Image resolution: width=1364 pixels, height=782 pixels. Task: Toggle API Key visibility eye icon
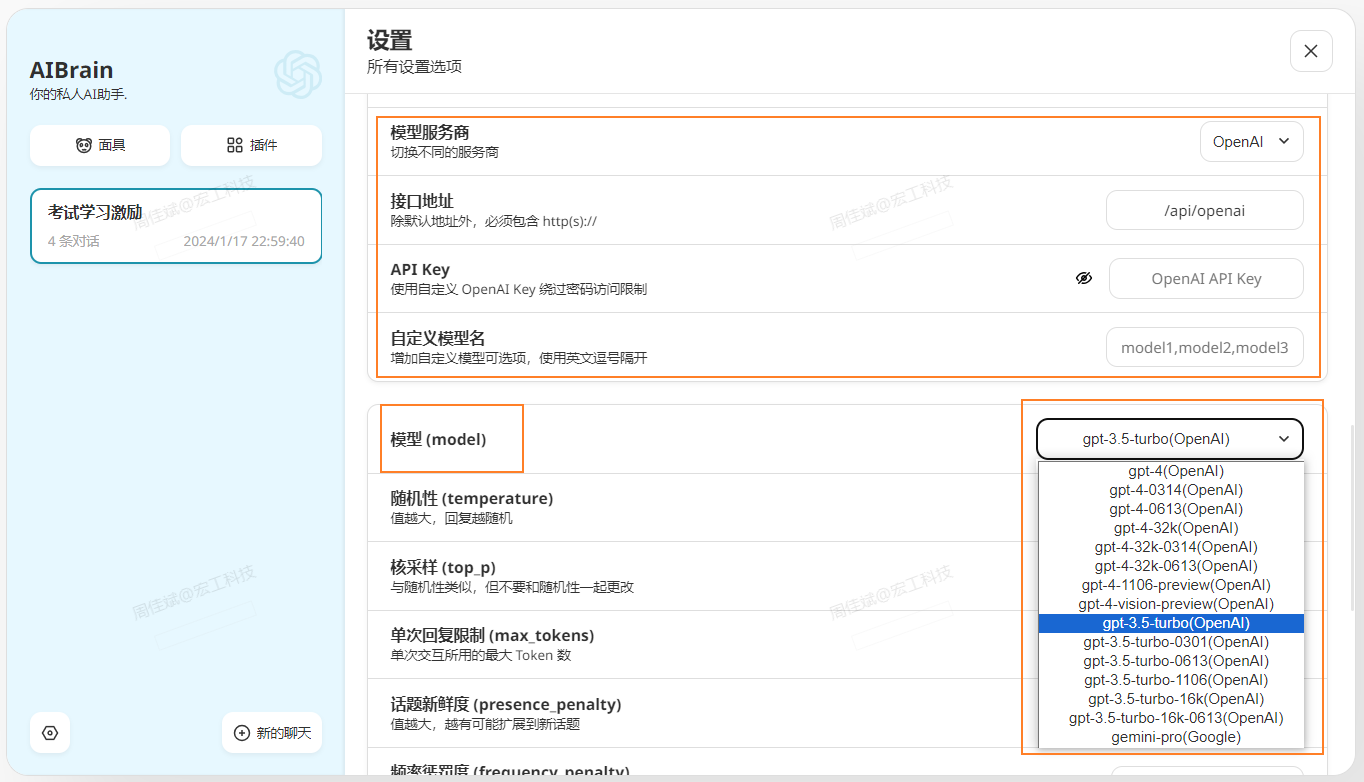(x=1084, y=278)
